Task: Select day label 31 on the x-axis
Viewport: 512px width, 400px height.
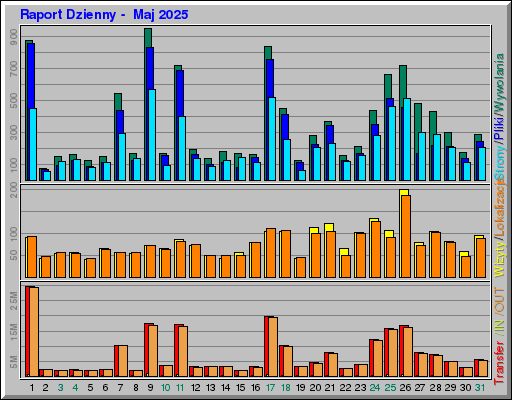Action: (480, 388)
